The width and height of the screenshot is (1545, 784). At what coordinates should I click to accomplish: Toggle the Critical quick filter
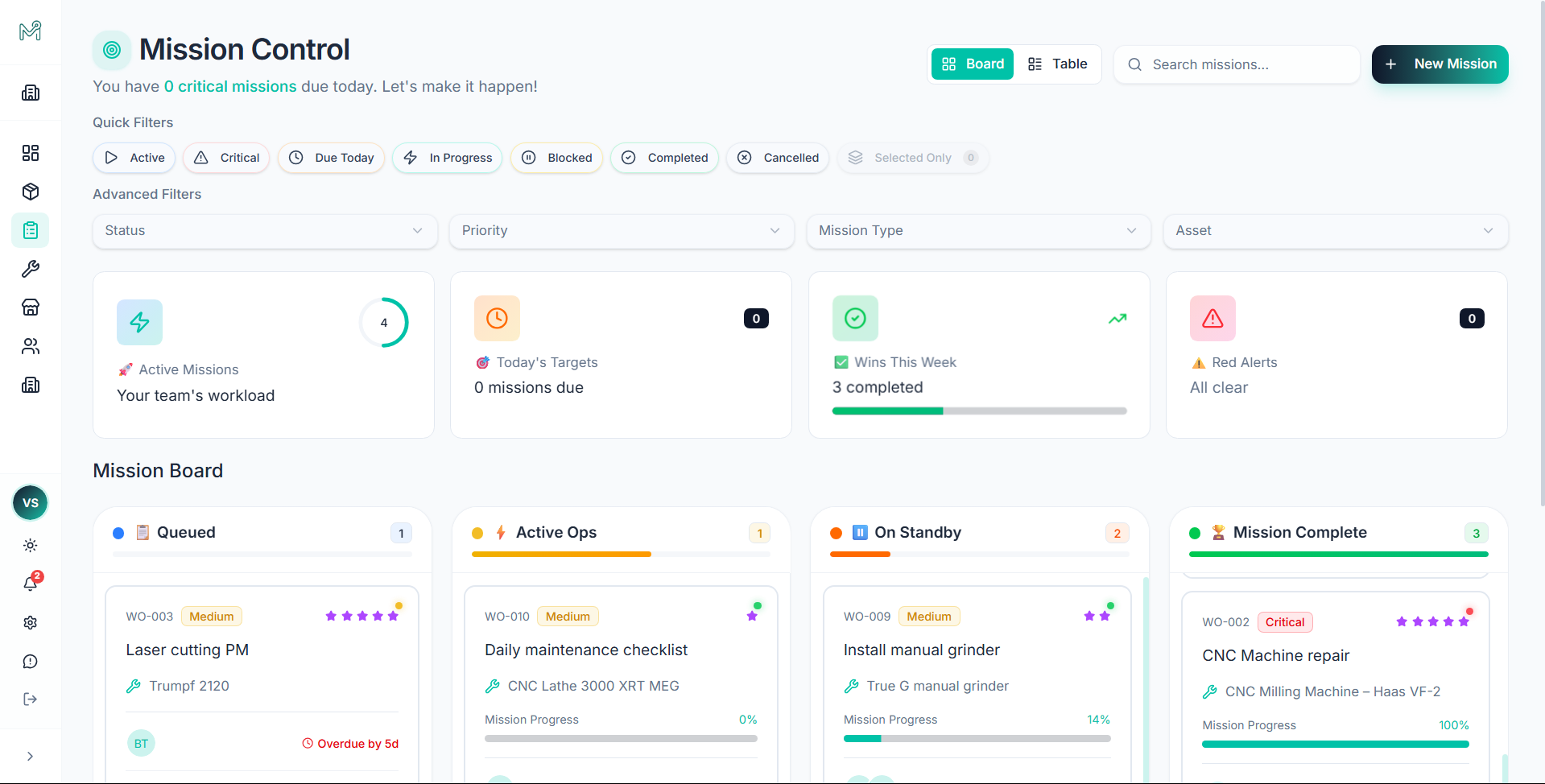226,158
